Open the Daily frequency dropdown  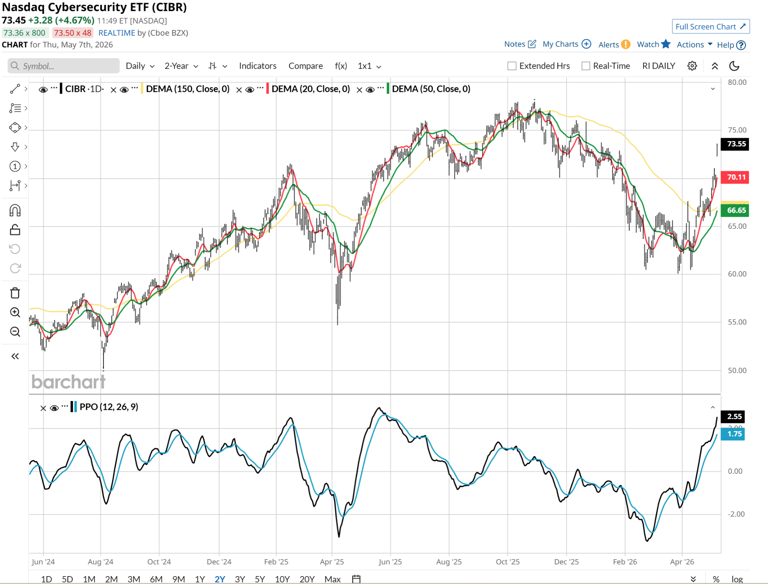140,66
